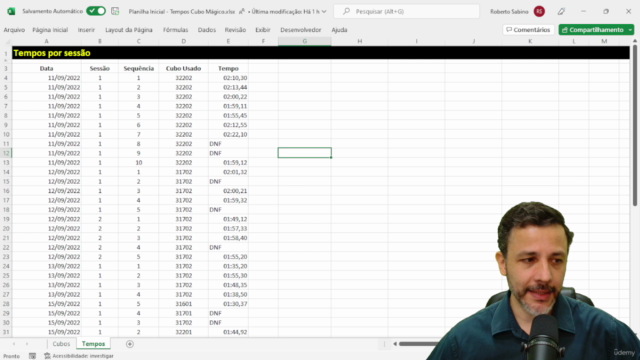The width and height of the screenshot is (640, 360).
Task: Open the Dados ribbon tab
Action: click(x=207, y=30)
